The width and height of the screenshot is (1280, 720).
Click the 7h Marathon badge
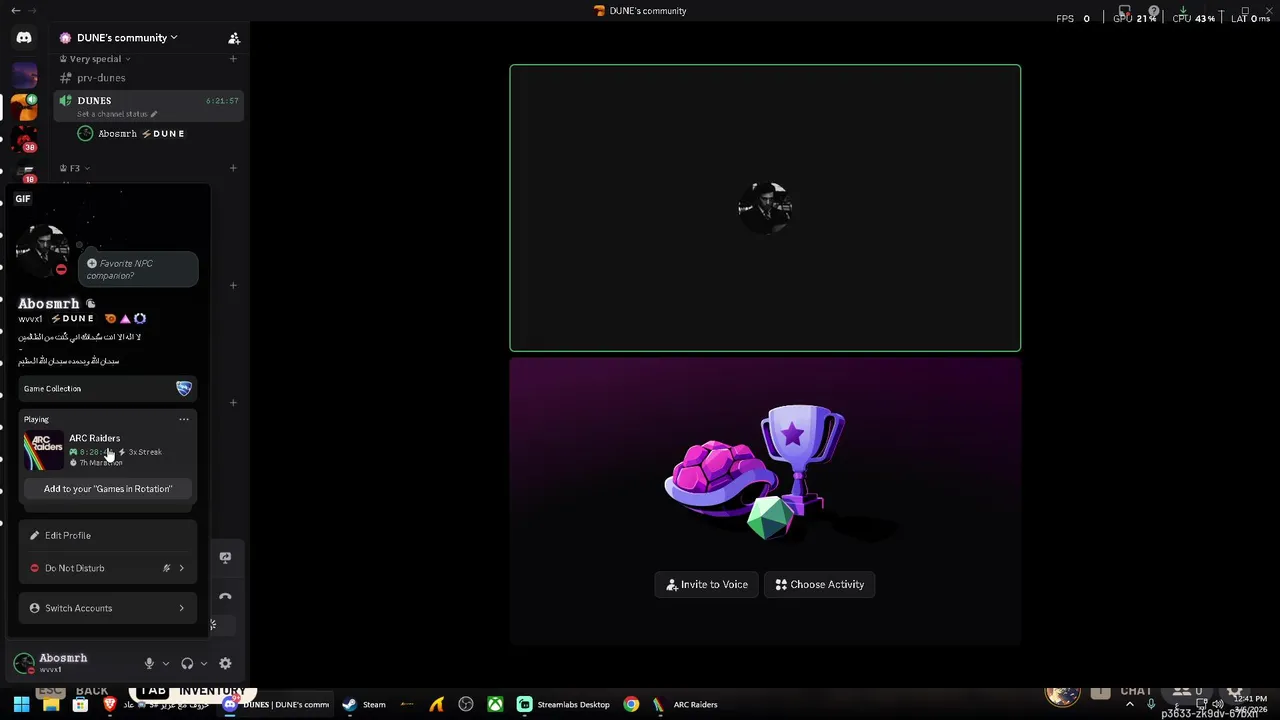97,463
